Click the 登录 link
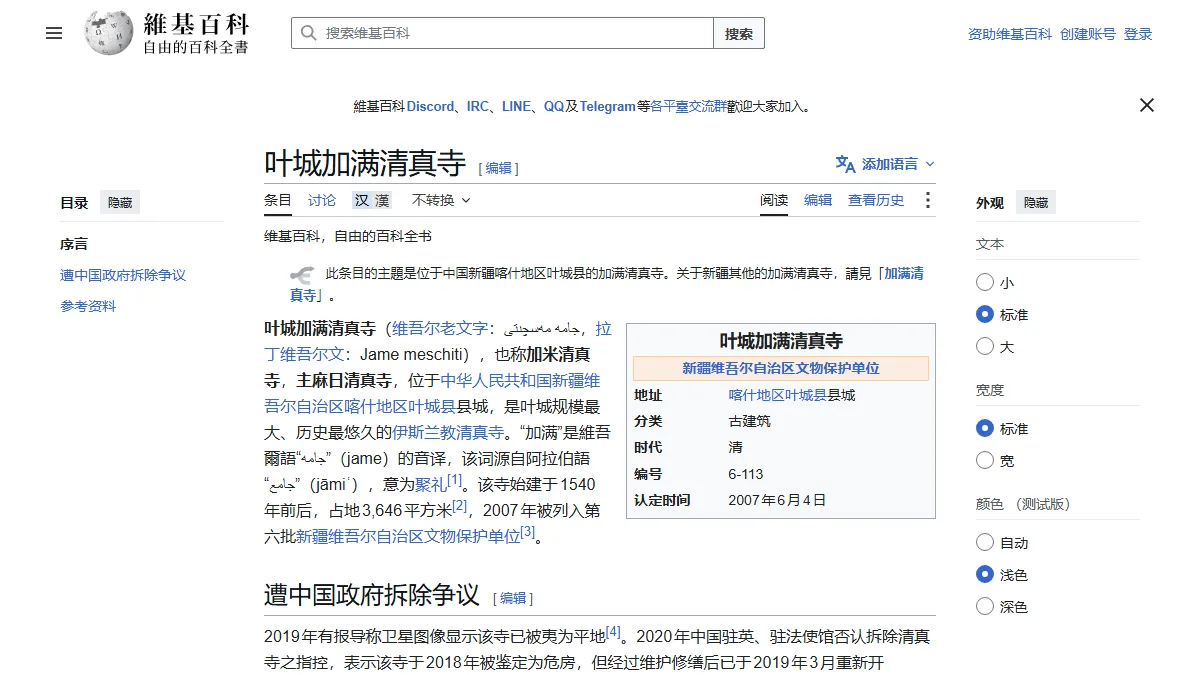Screen dimensions: 1200x675 coord(1138,34)
